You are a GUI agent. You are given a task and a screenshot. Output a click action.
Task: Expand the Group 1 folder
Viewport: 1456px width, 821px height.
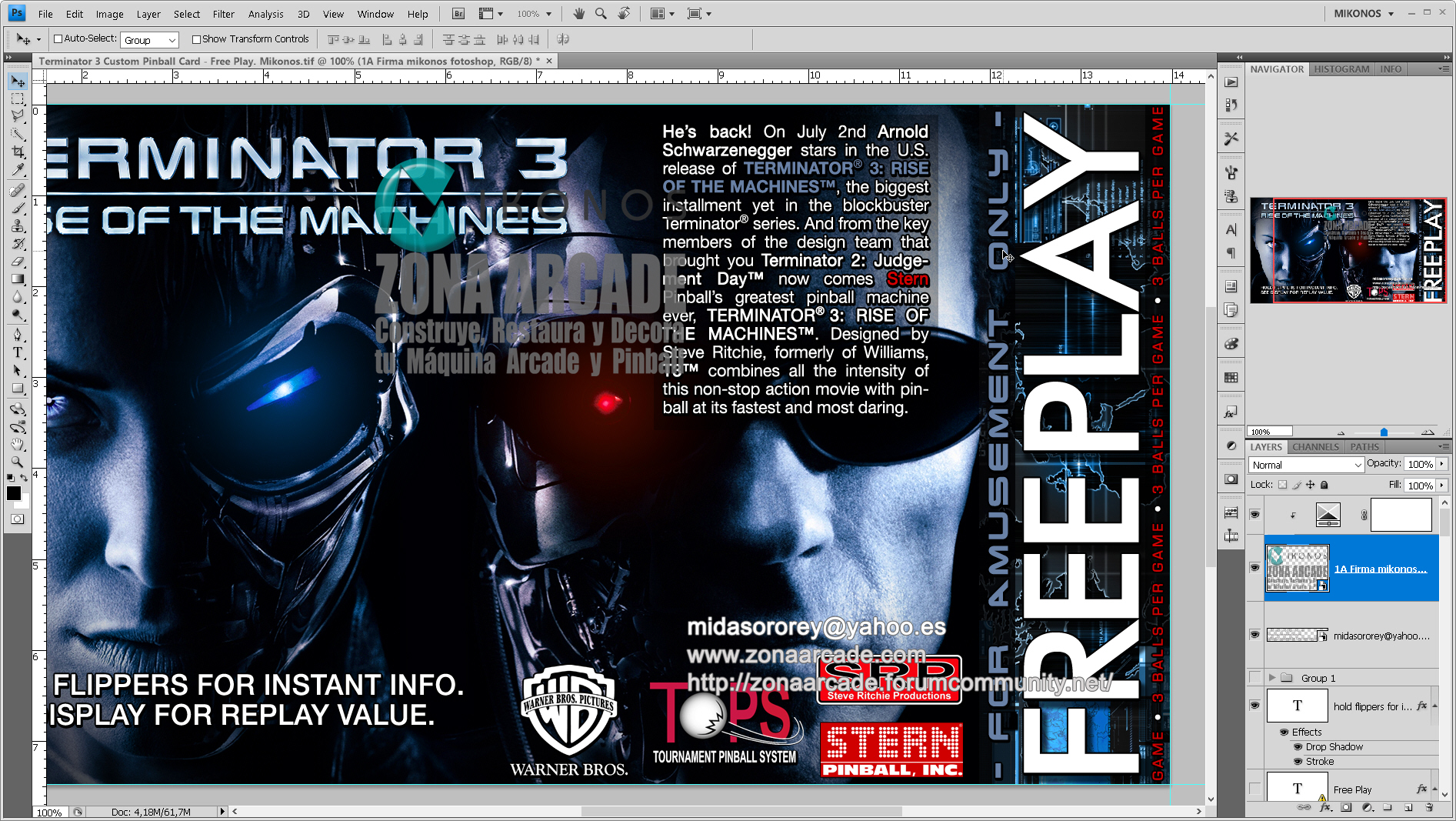pyautogui.click(x=1272, y=678)
